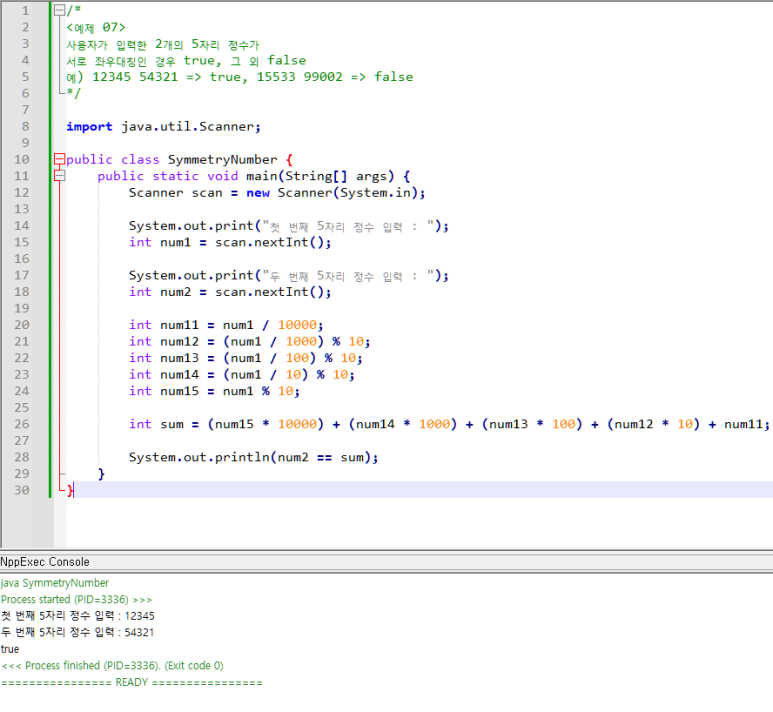
Task: Click the public static void main line
Action: [x=253, y=176]
